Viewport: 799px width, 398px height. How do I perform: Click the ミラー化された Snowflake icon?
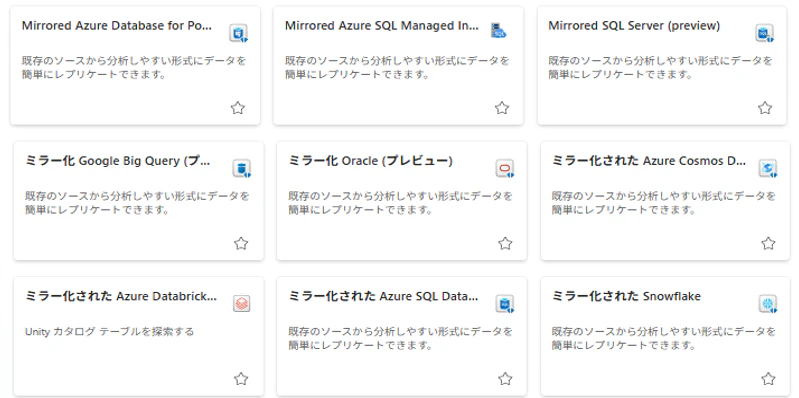click(x=768, y=304)
